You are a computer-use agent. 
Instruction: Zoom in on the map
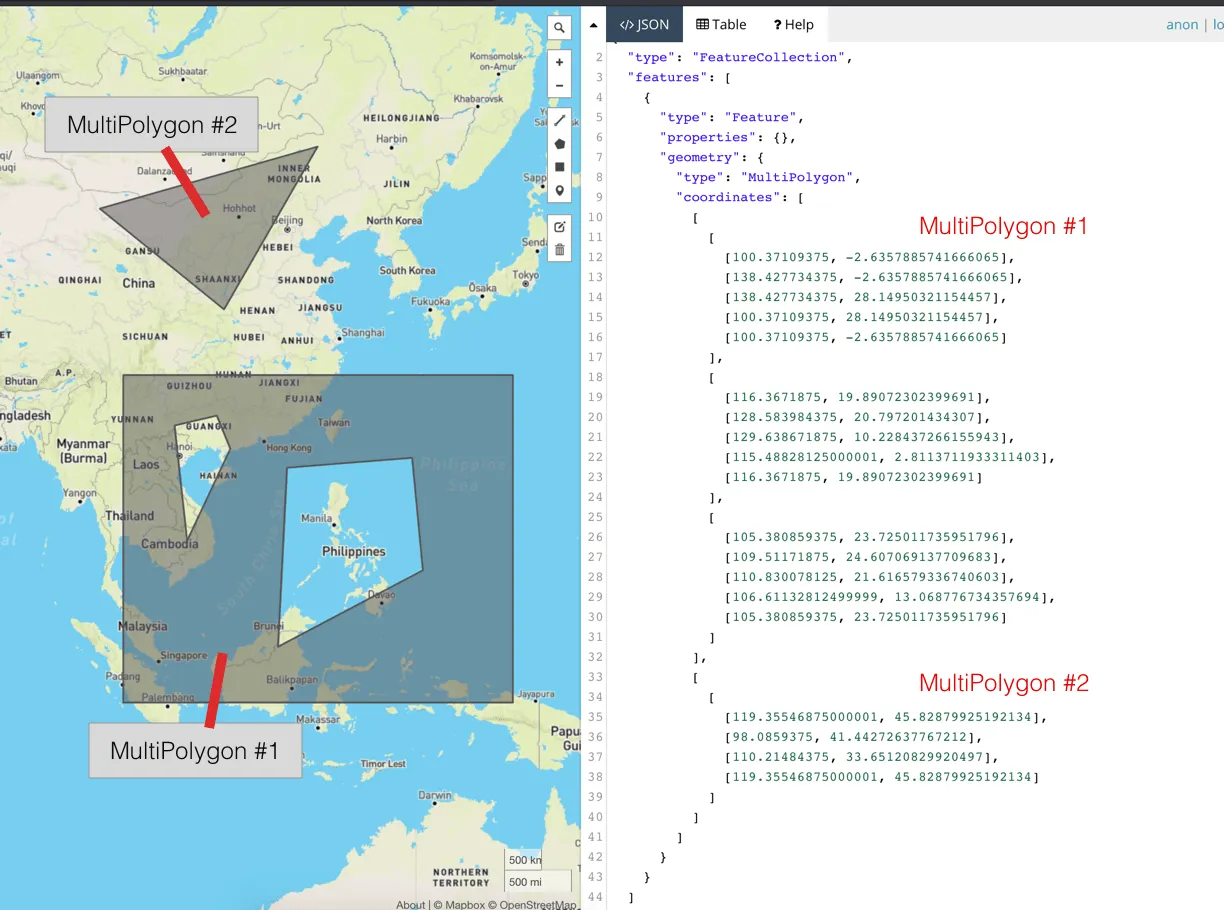point(559,62)
